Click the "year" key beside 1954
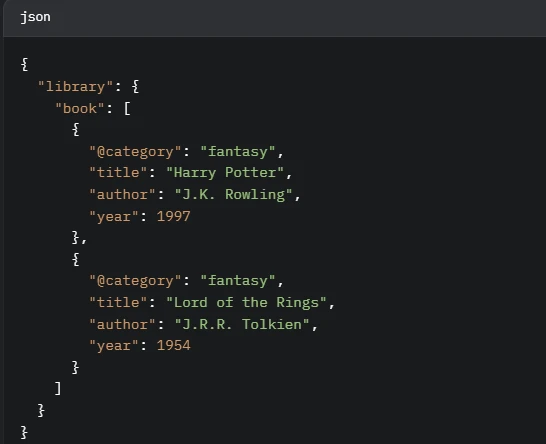 pyautogui.click(x=114, y=345)
